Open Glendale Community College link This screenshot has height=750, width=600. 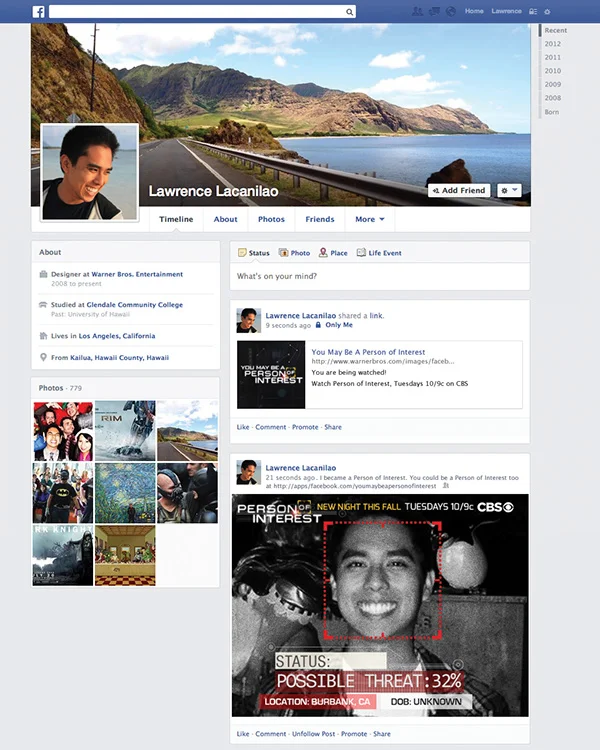(x=134, y=305)
